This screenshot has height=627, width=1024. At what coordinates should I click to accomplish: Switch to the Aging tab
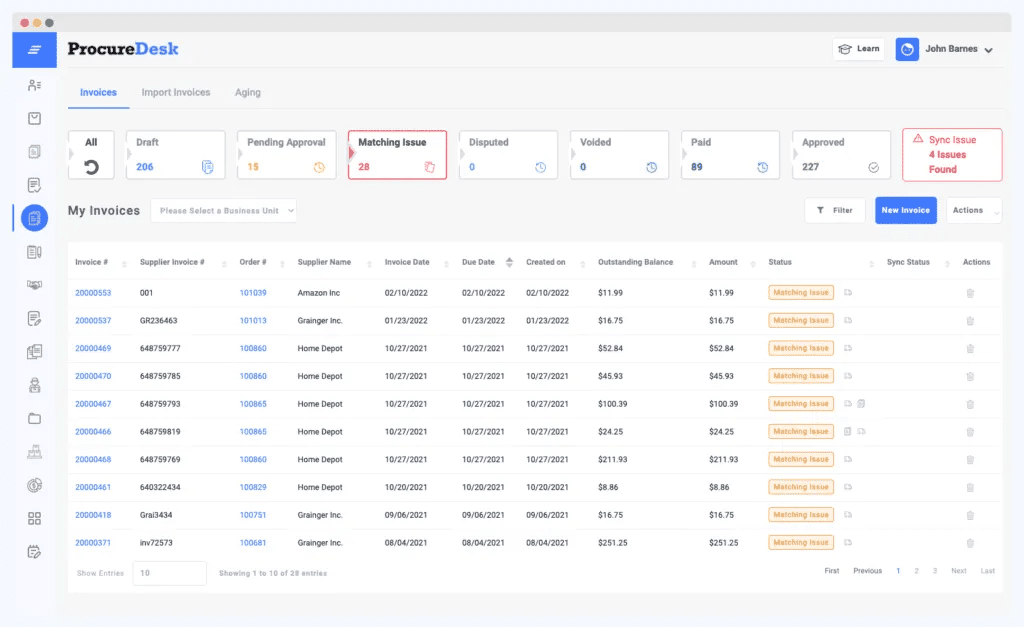tap(248, 92)
